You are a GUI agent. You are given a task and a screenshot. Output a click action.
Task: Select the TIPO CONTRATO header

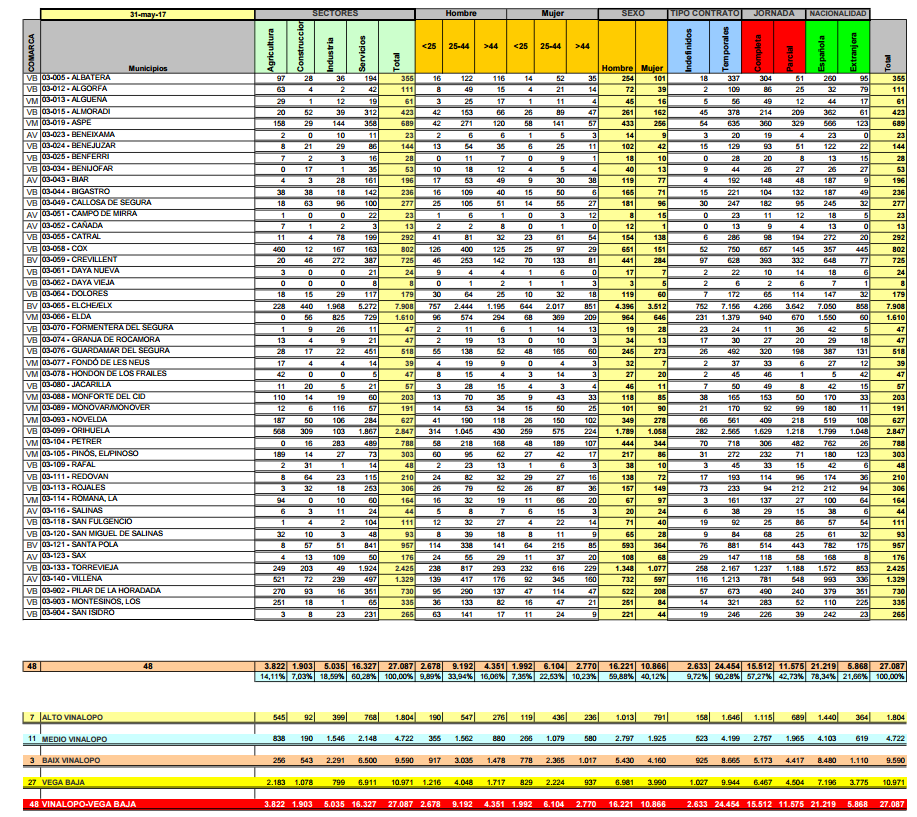tap(706, 17)
